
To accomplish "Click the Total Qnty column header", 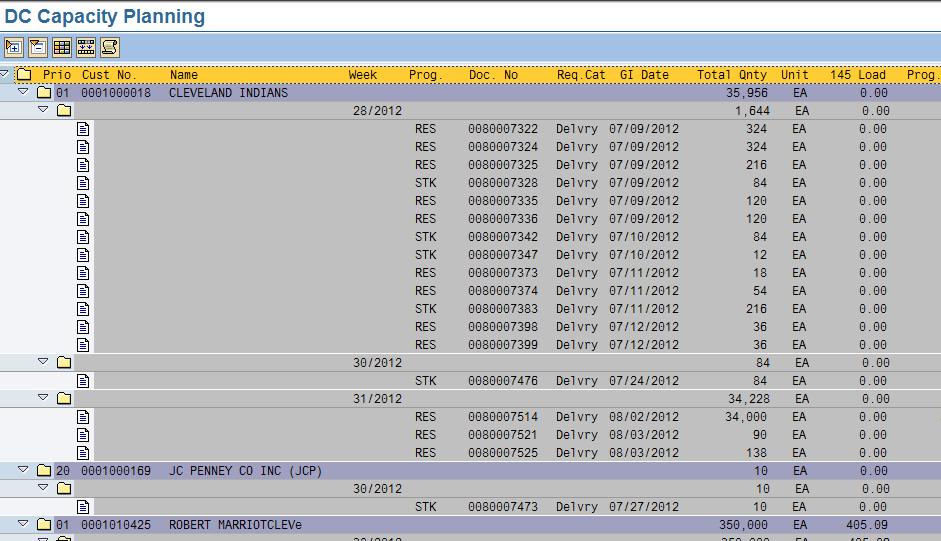I will 732,75.
